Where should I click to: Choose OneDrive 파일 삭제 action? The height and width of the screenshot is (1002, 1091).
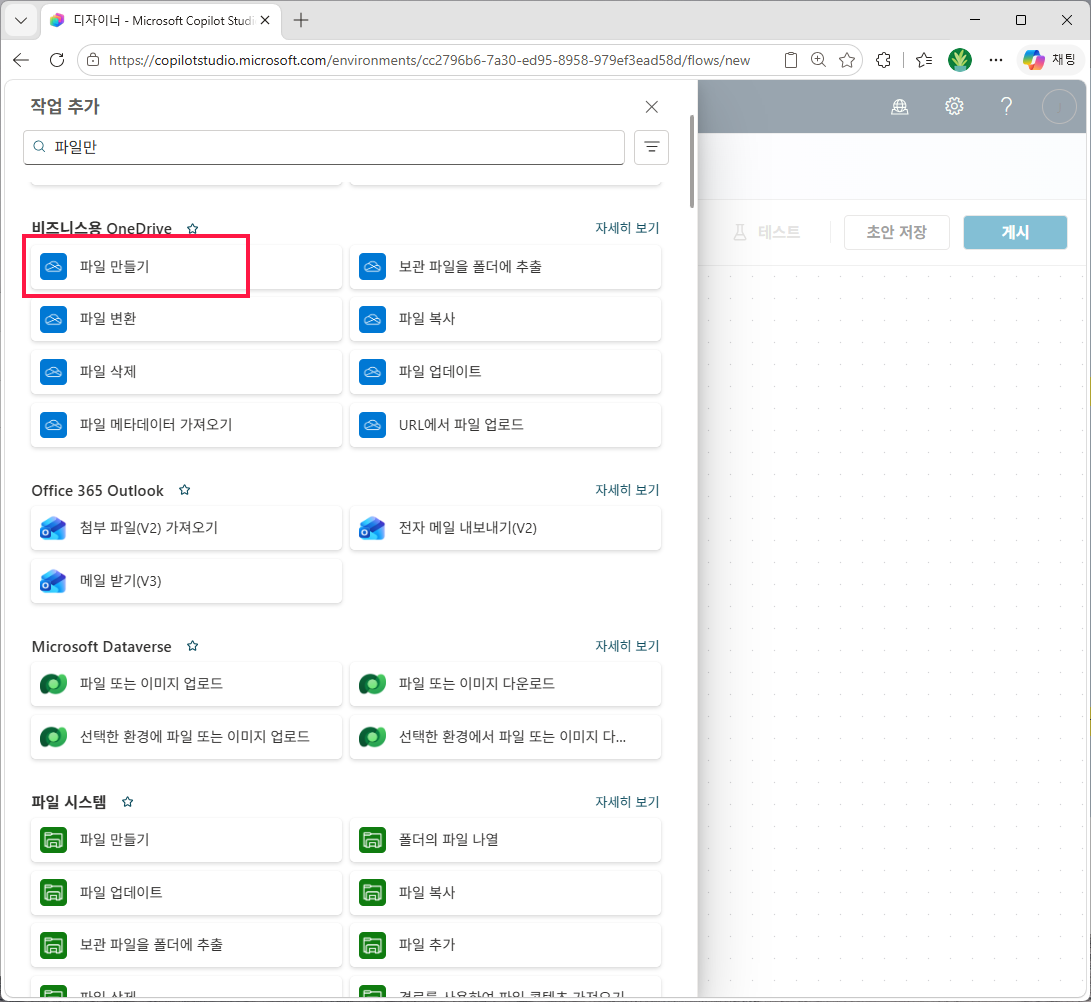pos(186,372)
